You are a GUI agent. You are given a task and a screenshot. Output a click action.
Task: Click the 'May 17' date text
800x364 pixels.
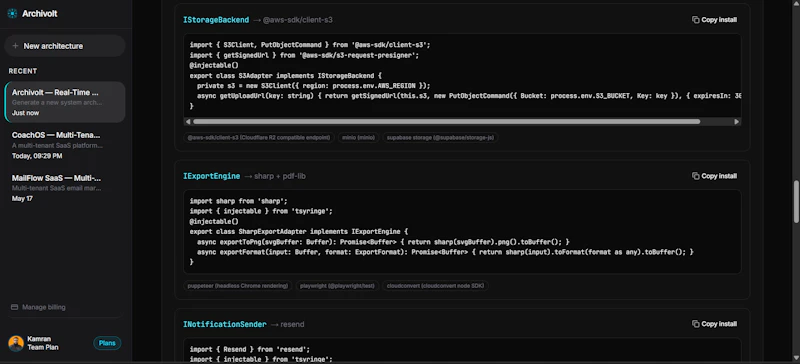[x=22, y=199]
